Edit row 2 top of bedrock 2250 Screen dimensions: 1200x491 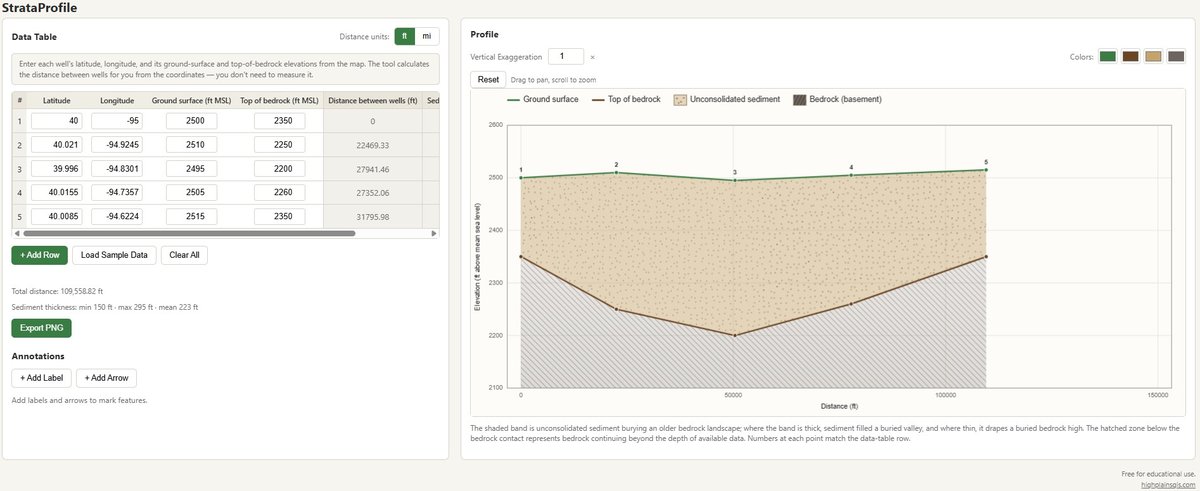pos(280,145)
